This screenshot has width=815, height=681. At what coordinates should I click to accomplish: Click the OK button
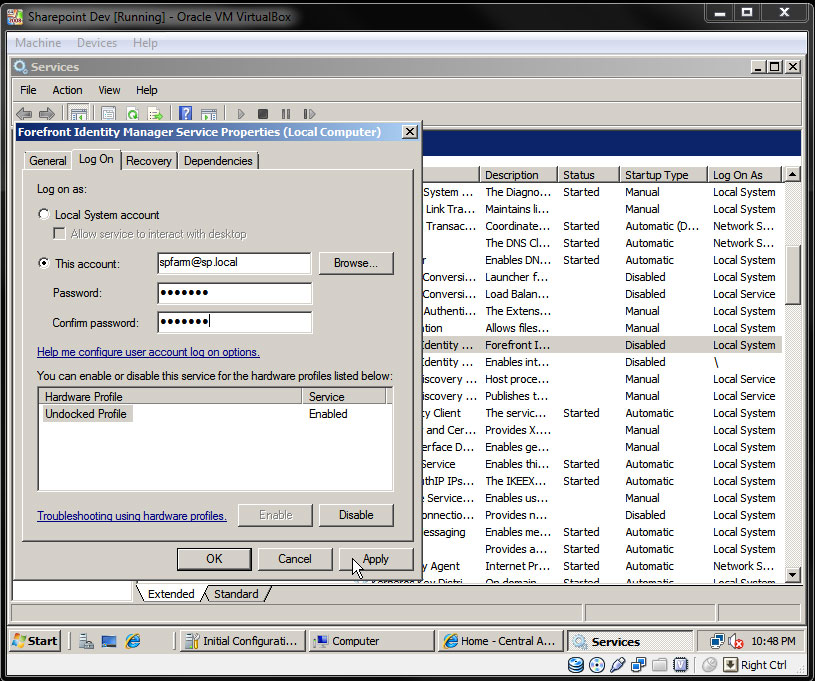click(x=214, y=559)
